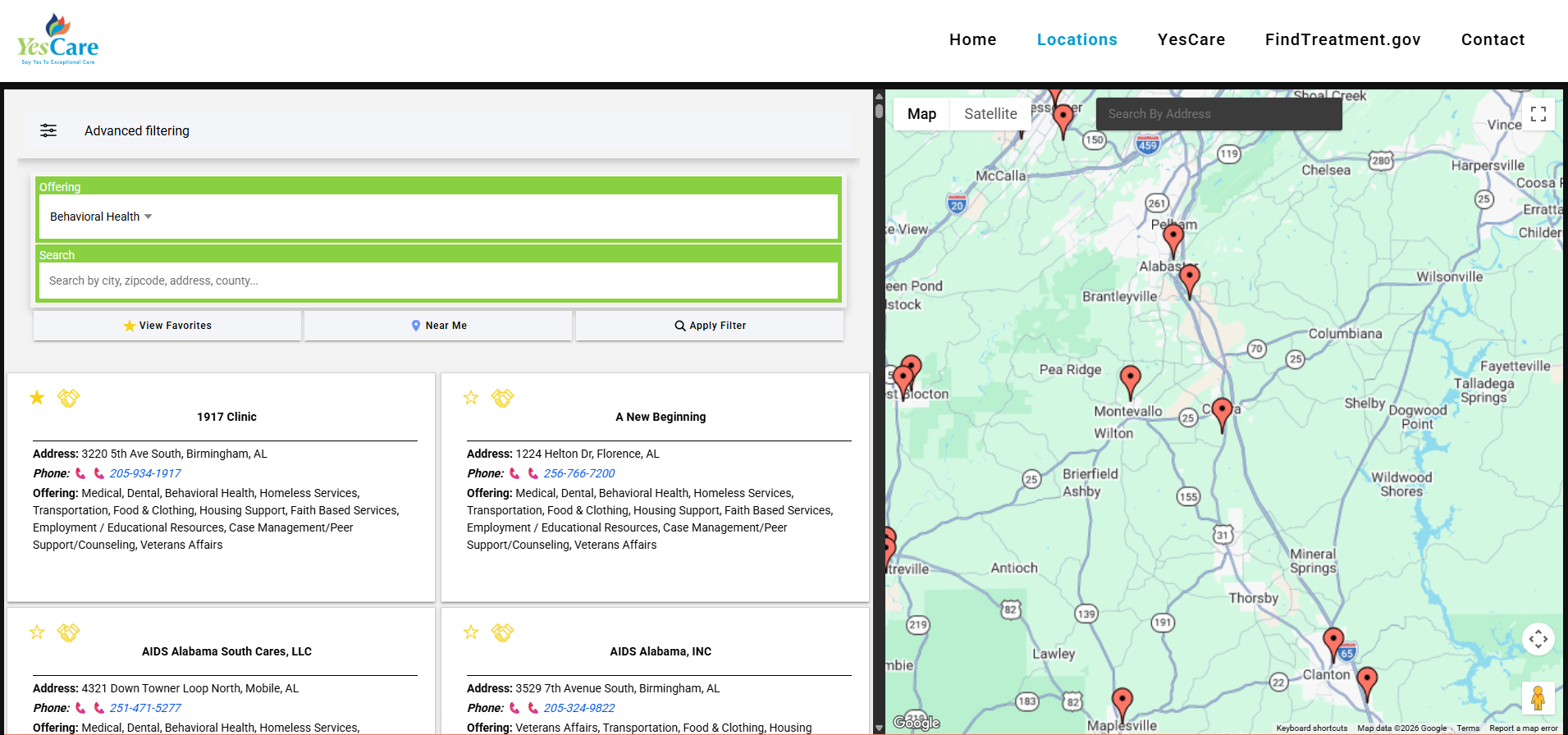Open the Locations menu item

tap(1077, 39)
